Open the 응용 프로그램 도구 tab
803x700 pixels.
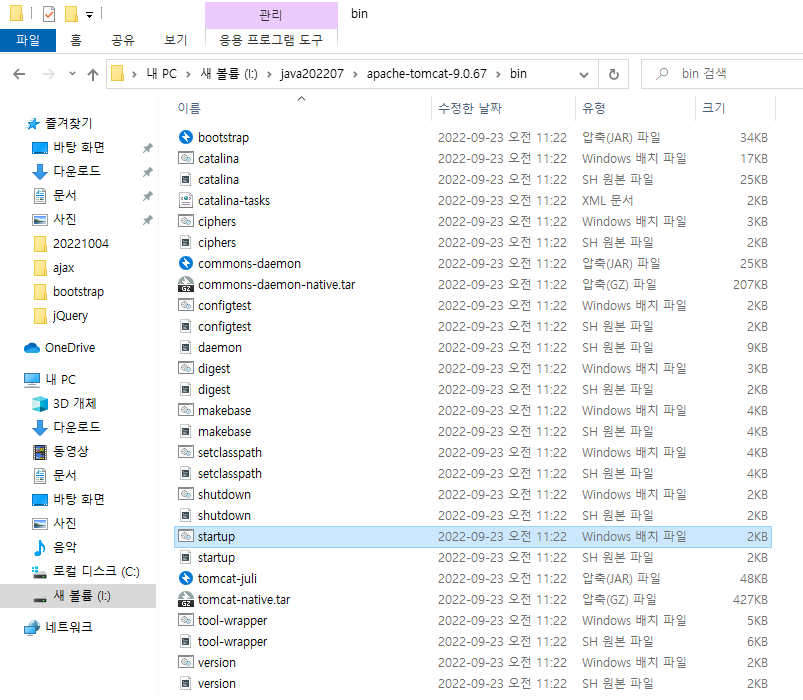coord(271,40)
